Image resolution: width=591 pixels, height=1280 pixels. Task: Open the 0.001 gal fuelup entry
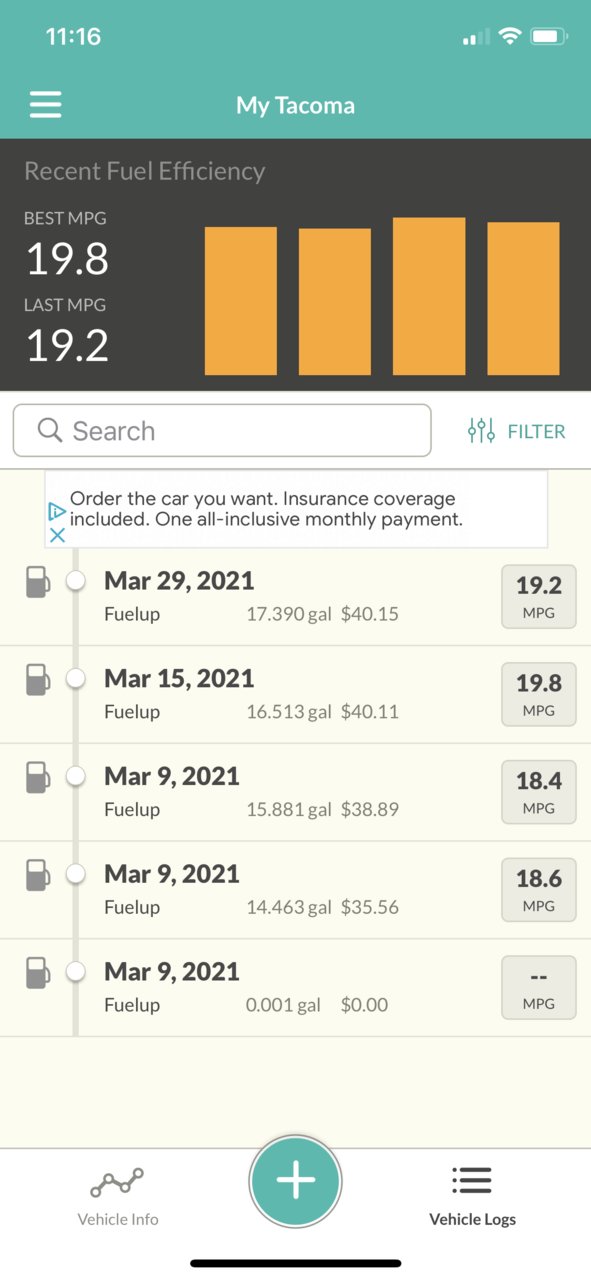[295, 988]
